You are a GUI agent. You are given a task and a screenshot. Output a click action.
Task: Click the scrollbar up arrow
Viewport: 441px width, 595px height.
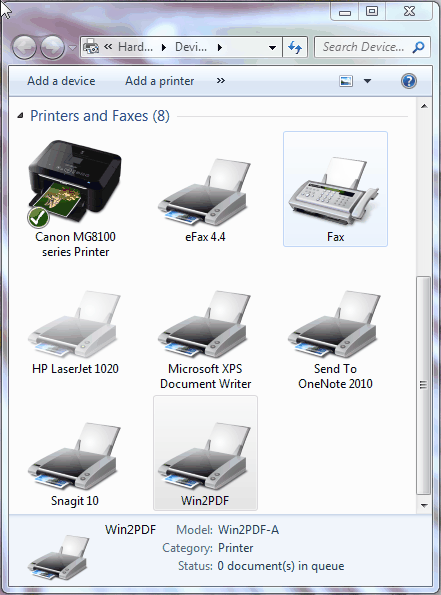(424, 107)
